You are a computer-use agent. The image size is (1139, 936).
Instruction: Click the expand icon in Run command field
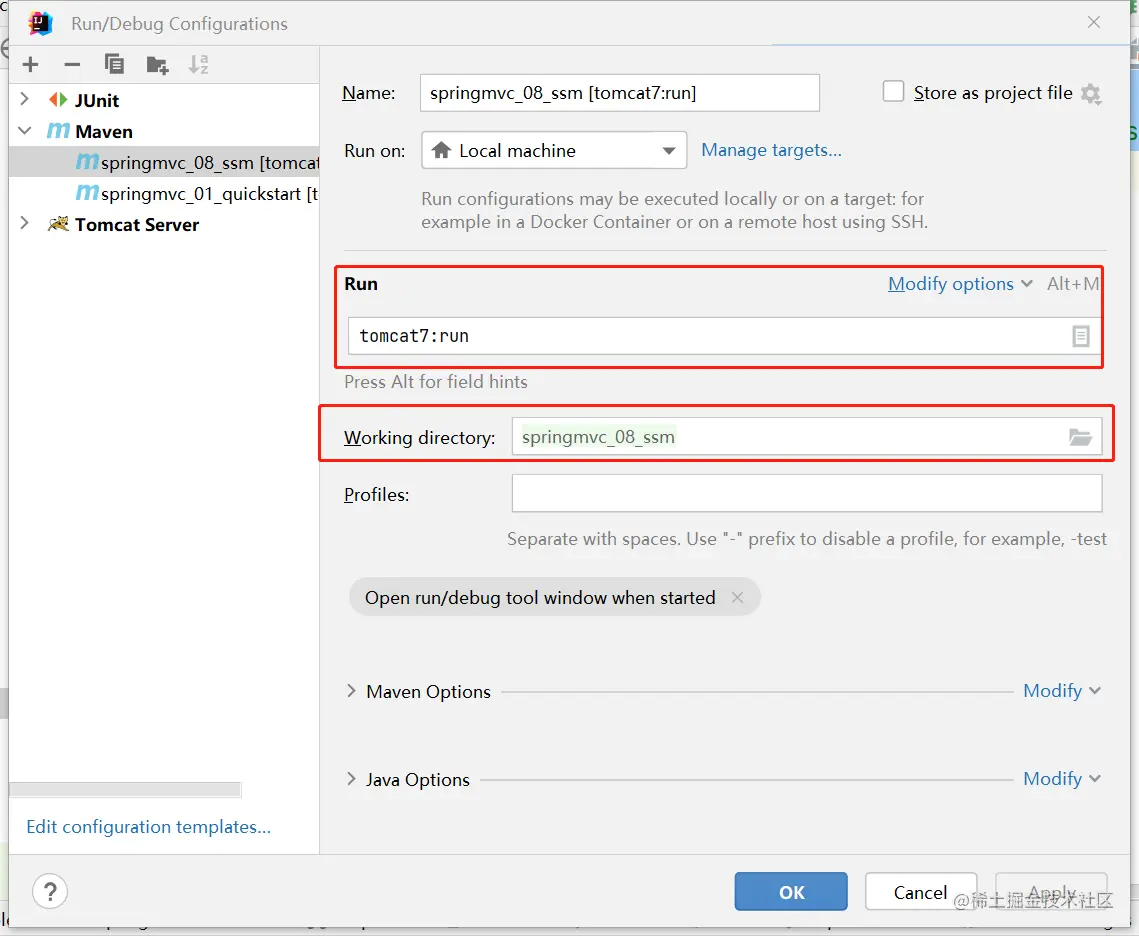1081,337
